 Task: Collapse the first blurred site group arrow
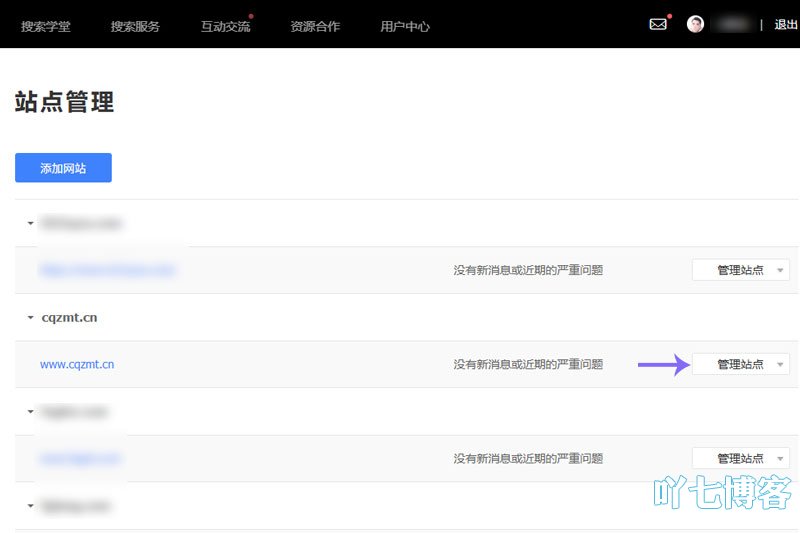(31, 223)
